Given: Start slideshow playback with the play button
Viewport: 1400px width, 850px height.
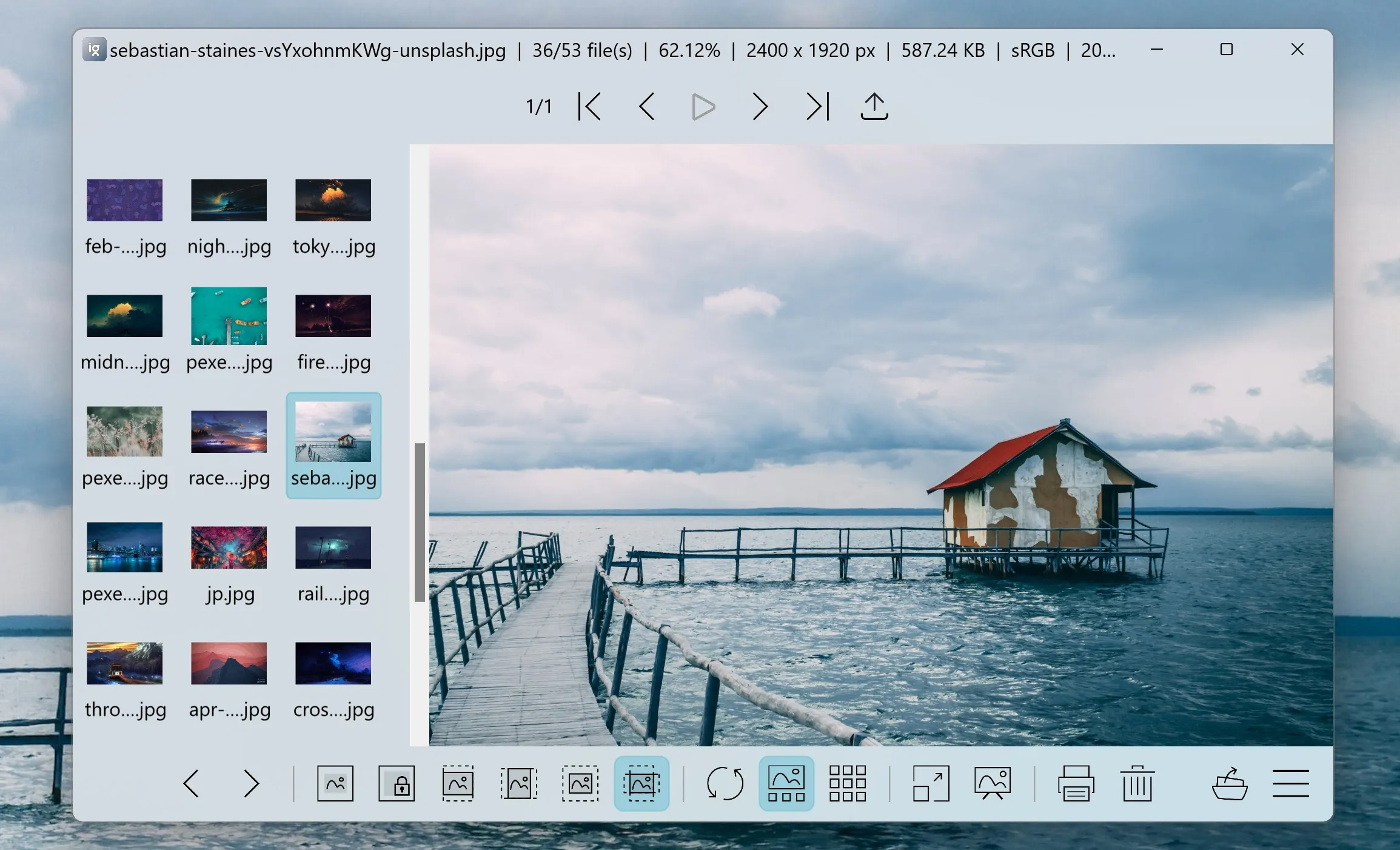Looking at the screenshot, I should [x=702, y=106].
